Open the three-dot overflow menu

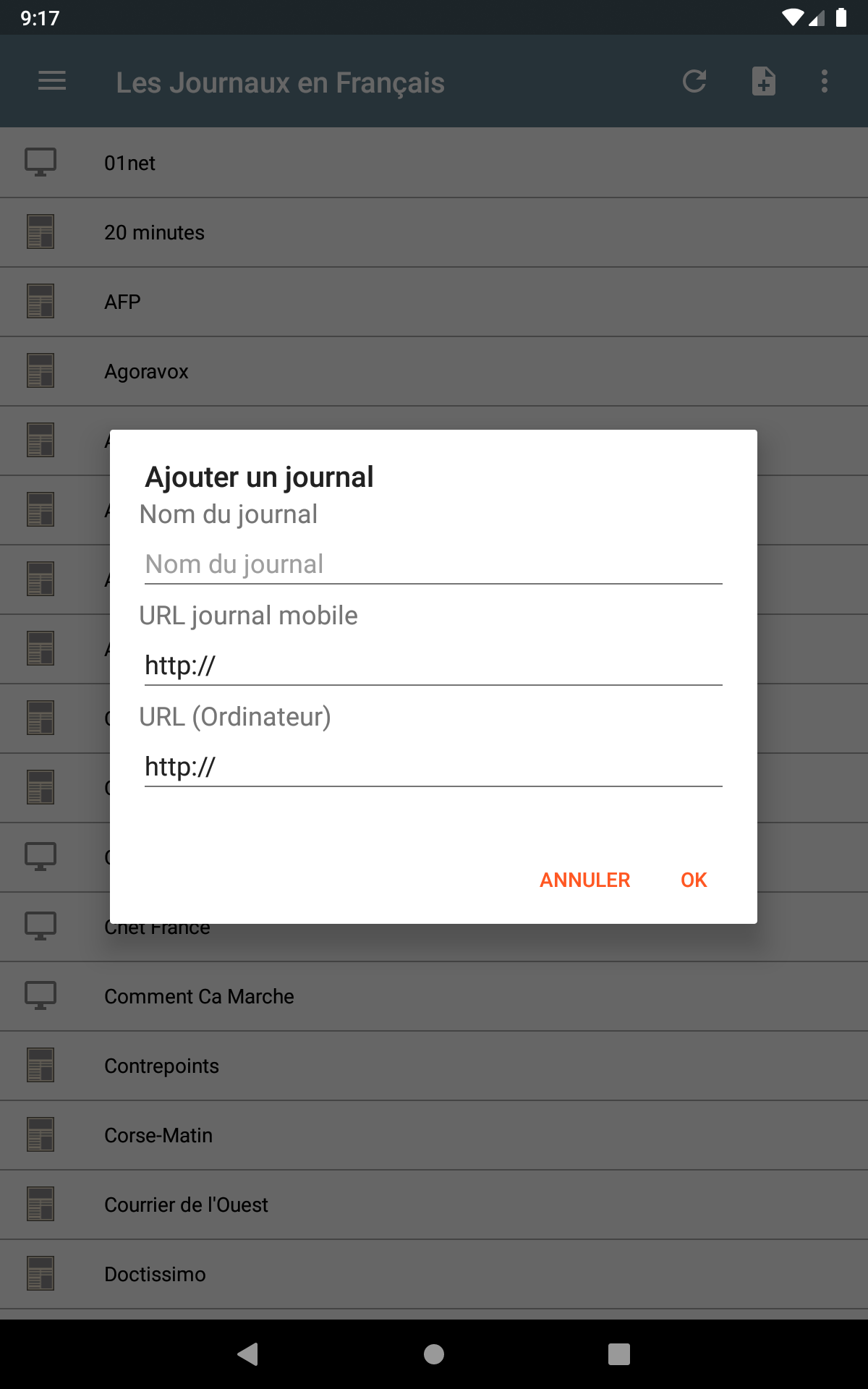825,81
